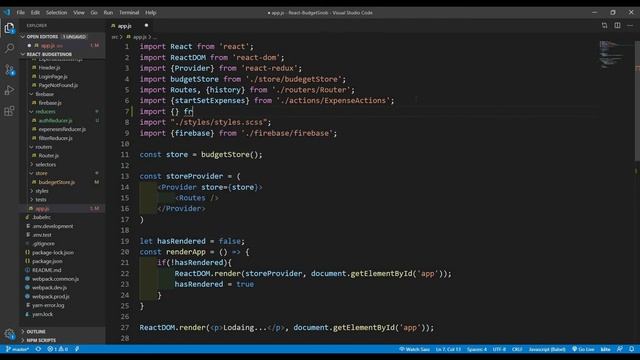Click the Split Editor icon
The width and height of the screenshot is (640, 360).
click(x=617, y=25)
